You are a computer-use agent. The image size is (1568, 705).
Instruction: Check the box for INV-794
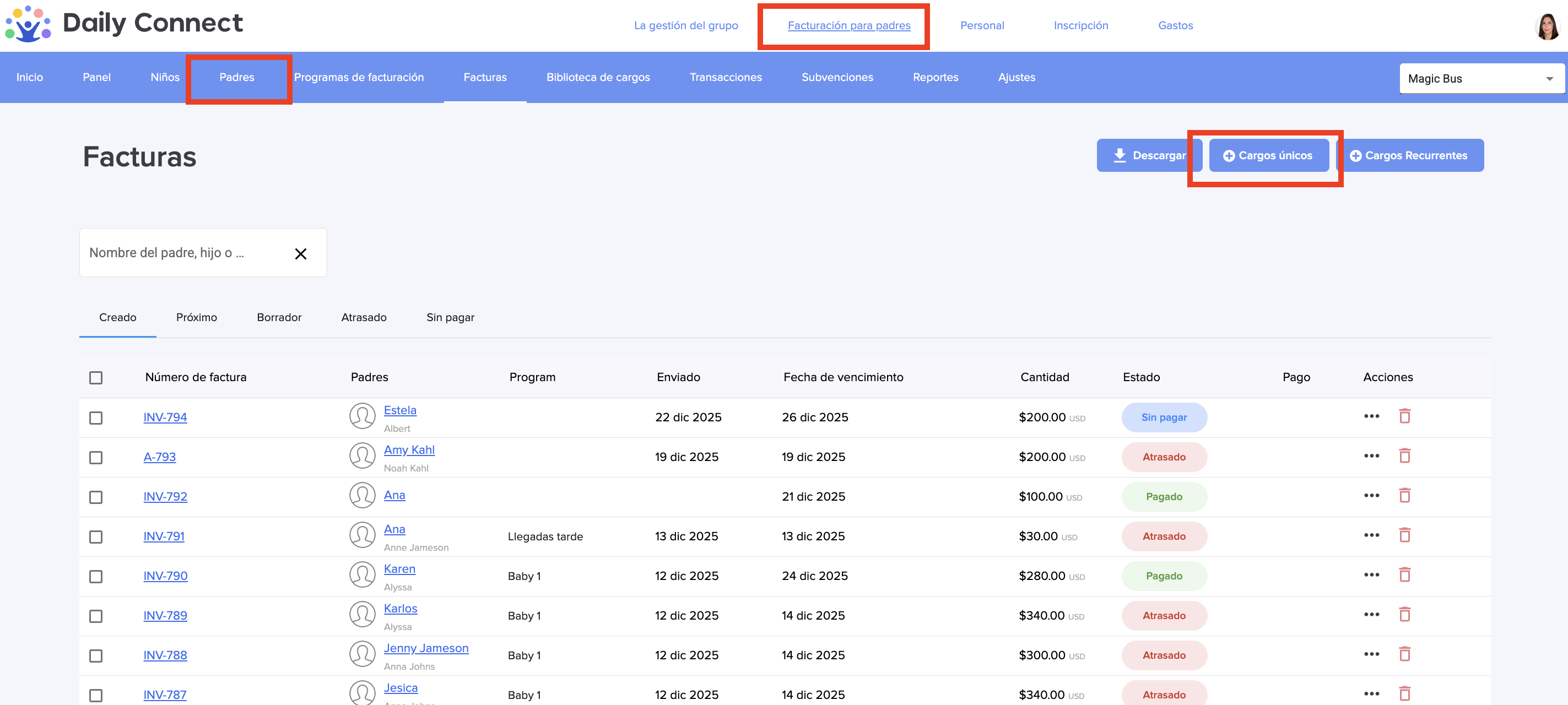point(95,418)
